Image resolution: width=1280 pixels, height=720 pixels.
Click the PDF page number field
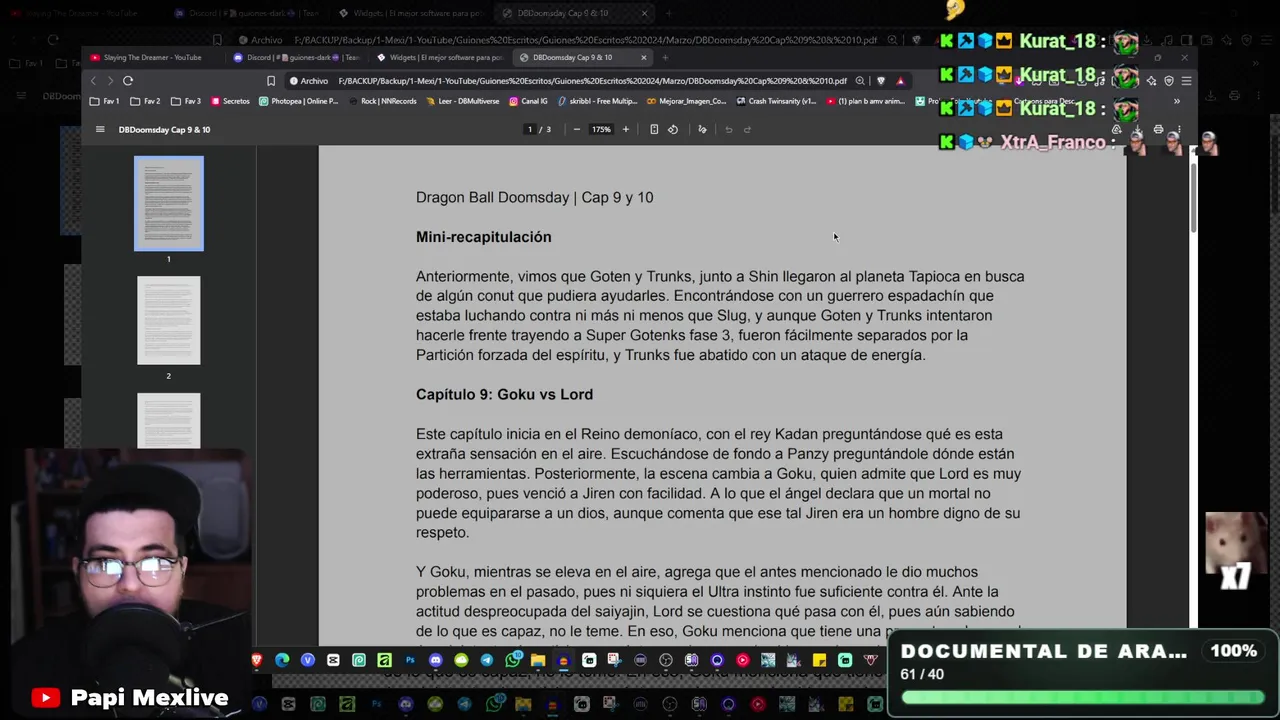coord(530,129)
